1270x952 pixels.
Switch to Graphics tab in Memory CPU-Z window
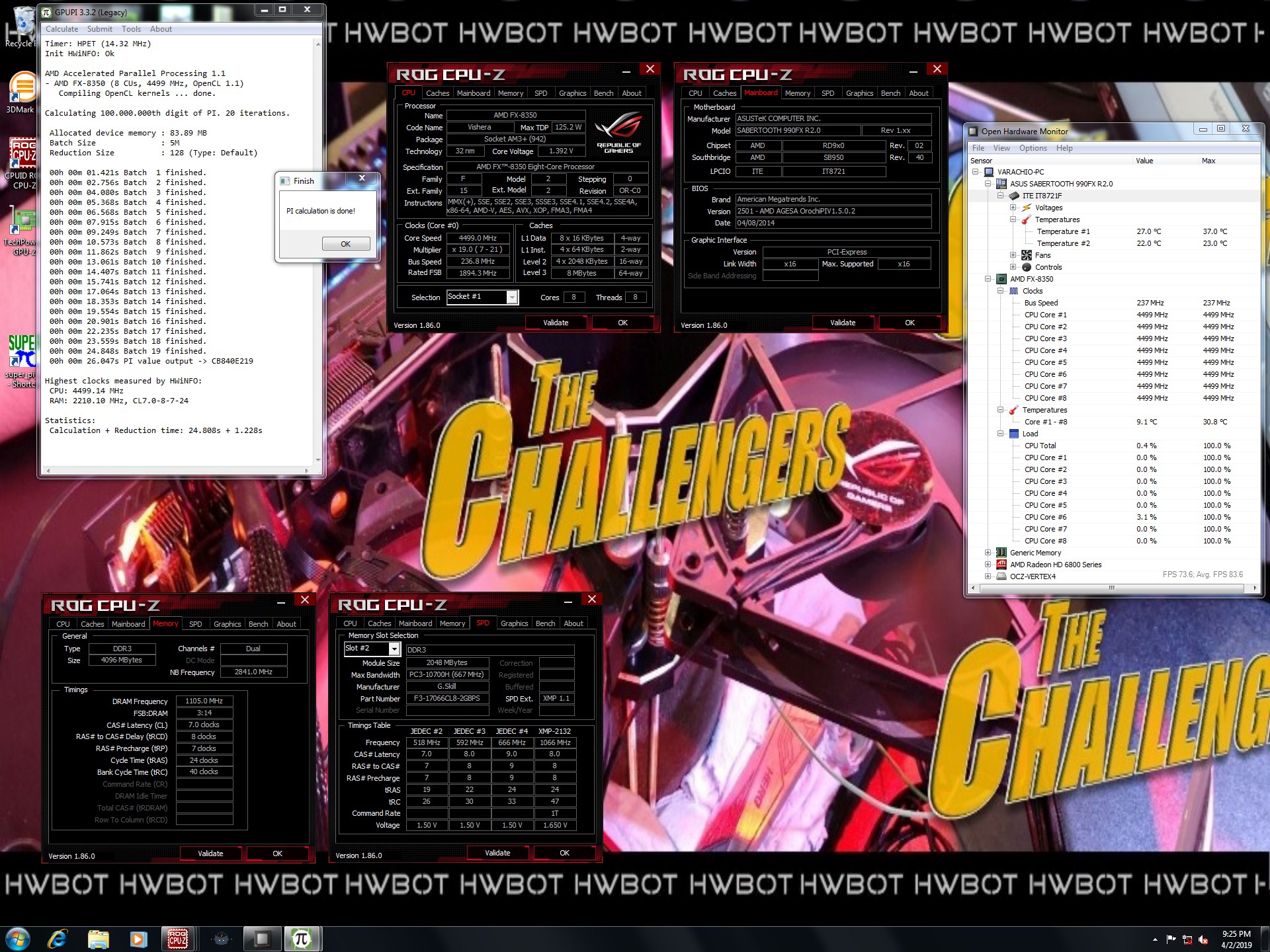click(227, 624)
